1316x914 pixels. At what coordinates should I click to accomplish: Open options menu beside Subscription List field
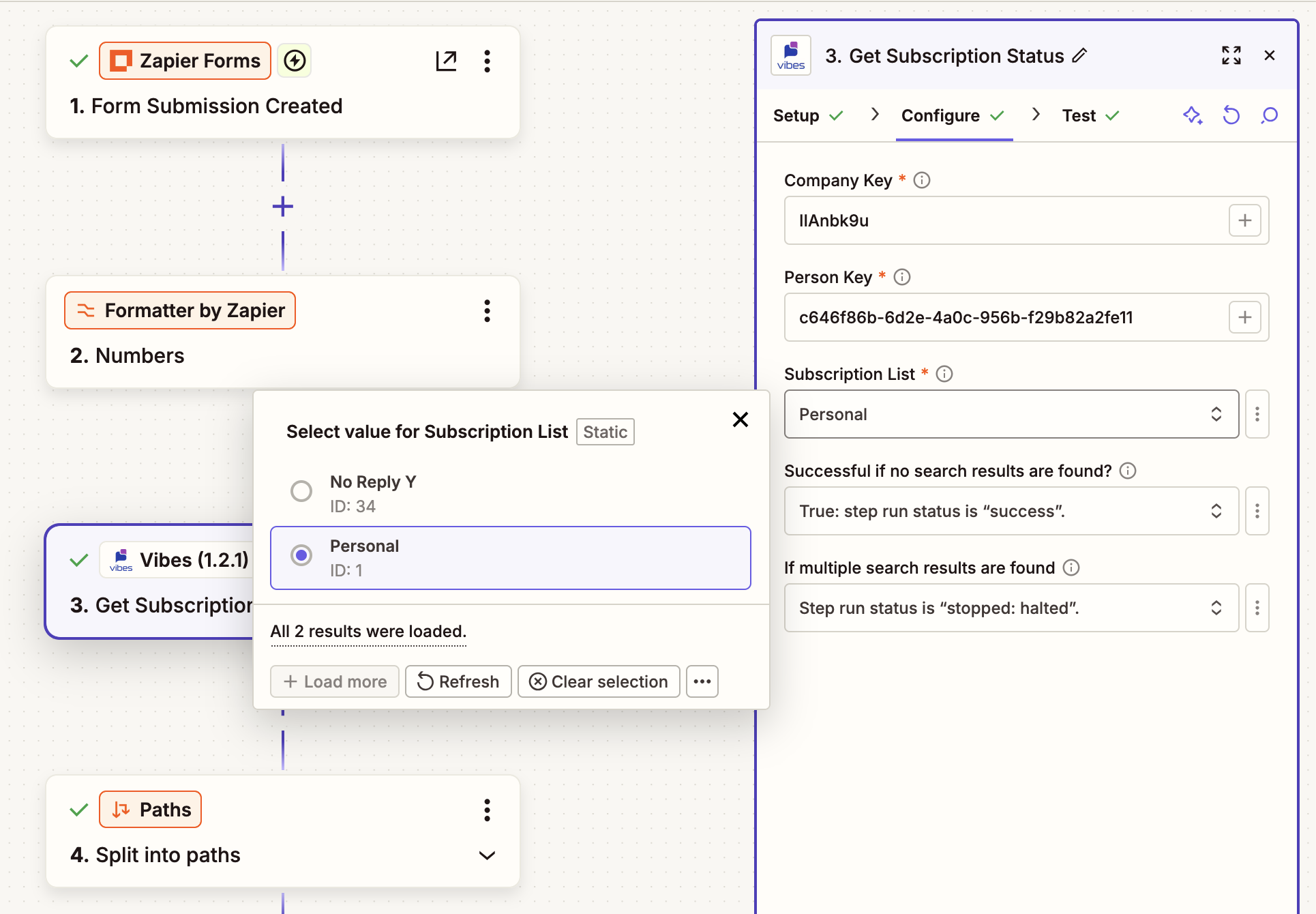pyautogui.click(x=1257, y=414)
